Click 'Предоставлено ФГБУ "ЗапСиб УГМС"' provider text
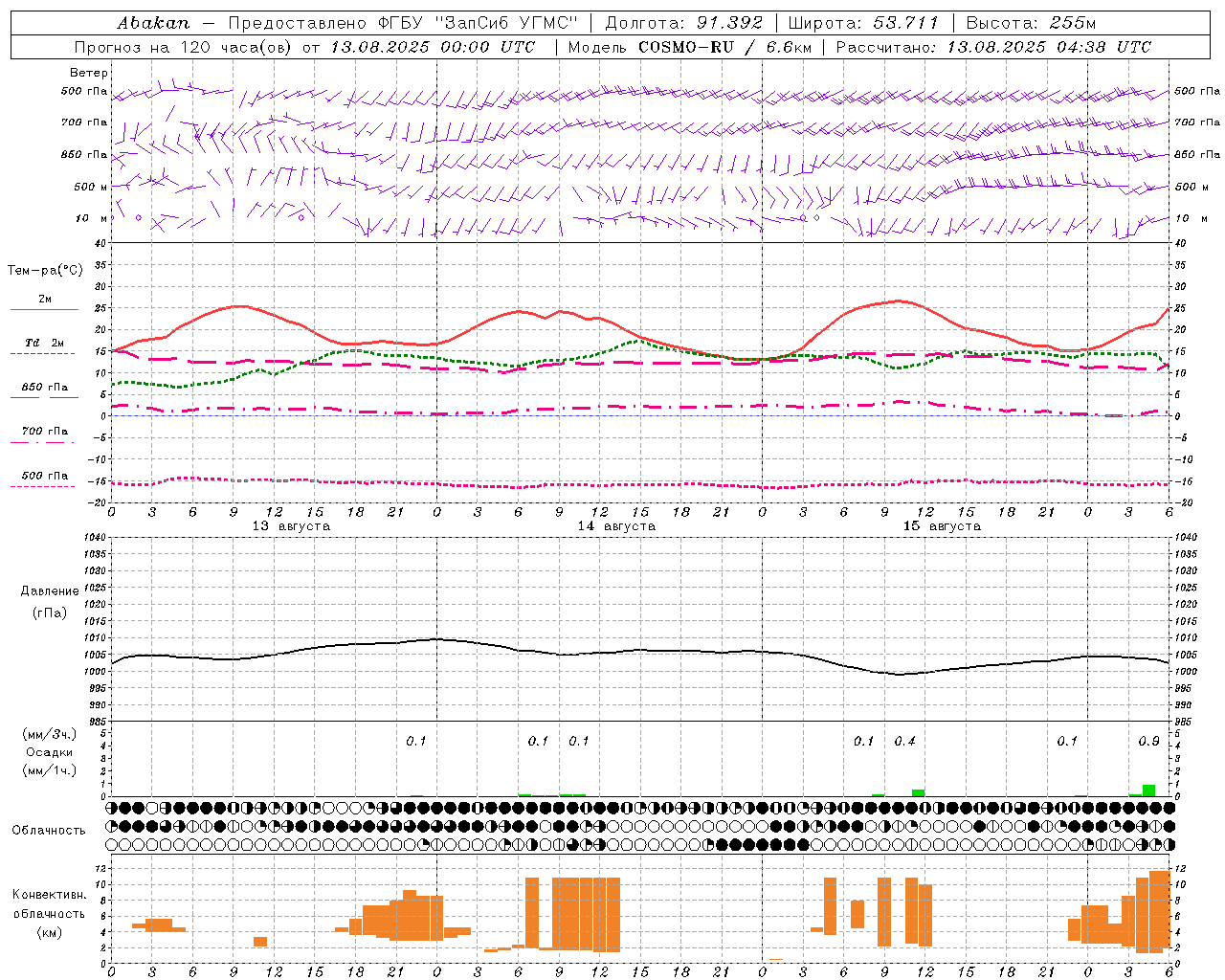This screenshot has width=1225, height=980. tap(402, 23)
